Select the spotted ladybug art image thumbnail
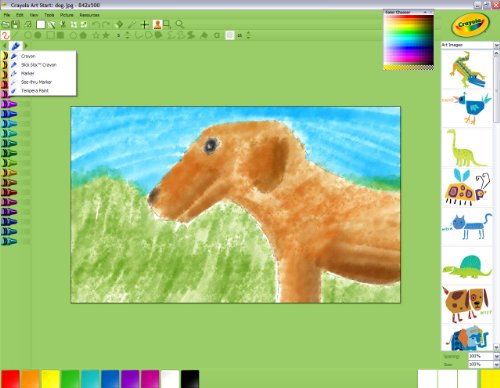Screen dimensions: 500x388 pyautogui.click(x=467, y=187)
